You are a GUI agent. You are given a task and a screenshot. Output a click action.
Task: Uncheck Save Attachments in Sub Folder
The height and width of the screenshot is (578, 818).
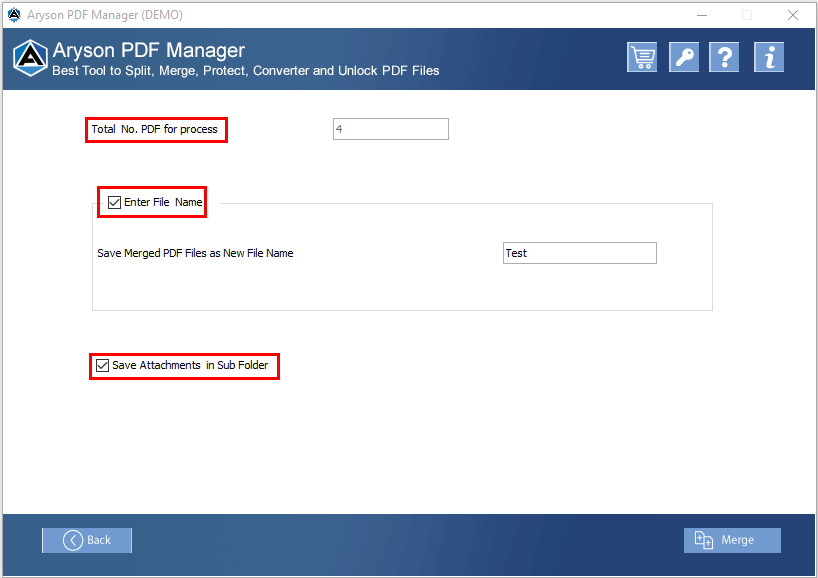(103, 365)
